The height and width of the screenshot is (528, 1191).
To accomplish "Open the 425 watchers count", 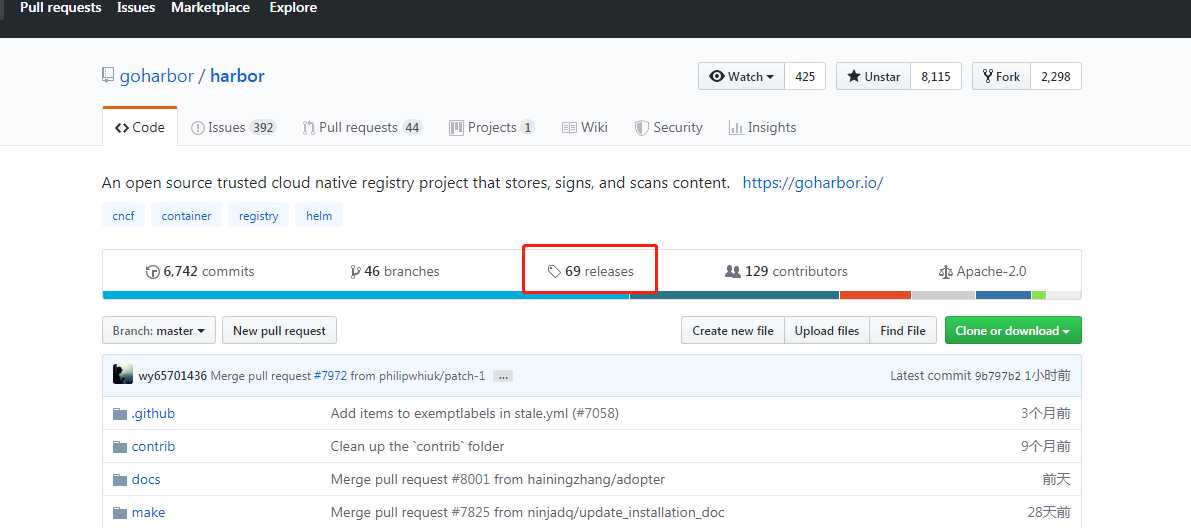I will (x=805, y=76).
